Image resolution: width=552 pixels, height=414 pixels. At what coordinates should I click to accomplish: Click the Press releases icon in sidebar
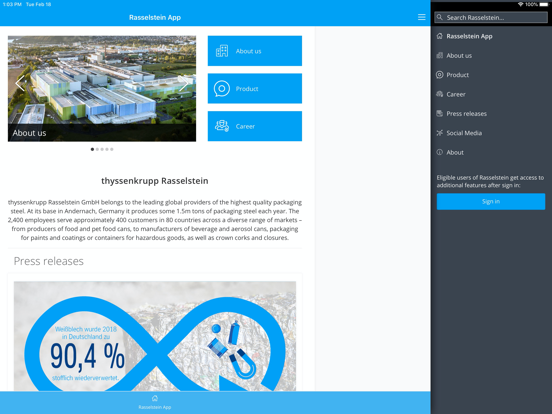coord(439,113)
